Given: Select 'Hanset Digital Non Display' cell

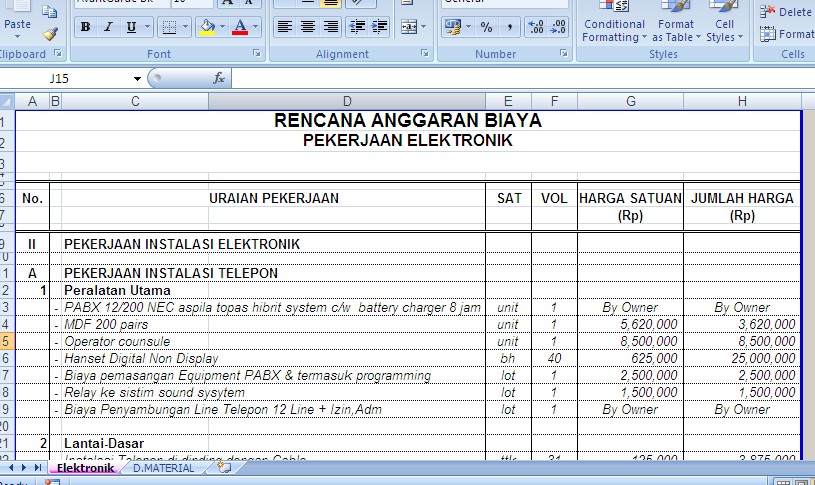Looking at the screenshot, I should (x=141, y=359).
